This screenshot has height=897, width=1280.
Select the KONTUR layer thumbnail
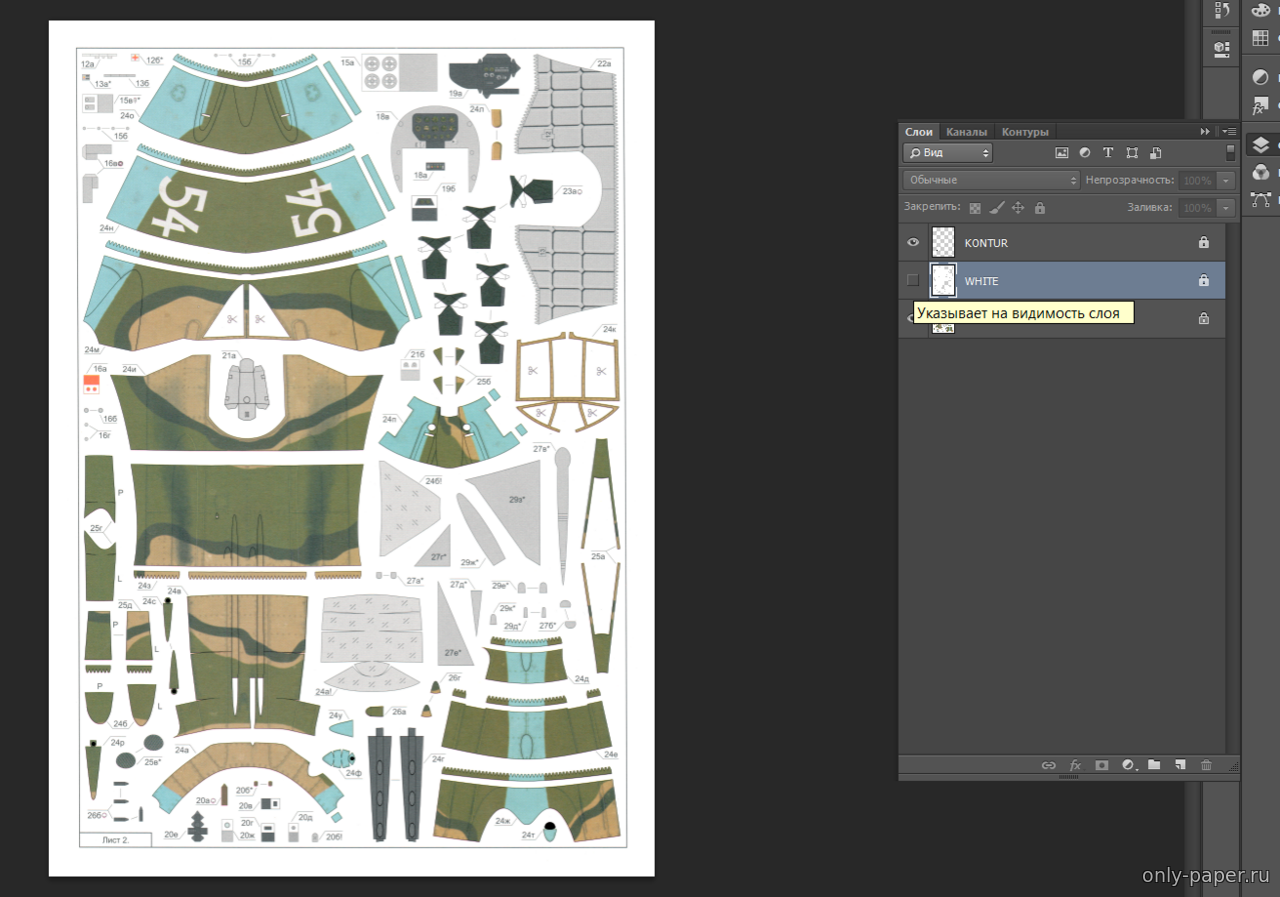[x=943, y=243]
